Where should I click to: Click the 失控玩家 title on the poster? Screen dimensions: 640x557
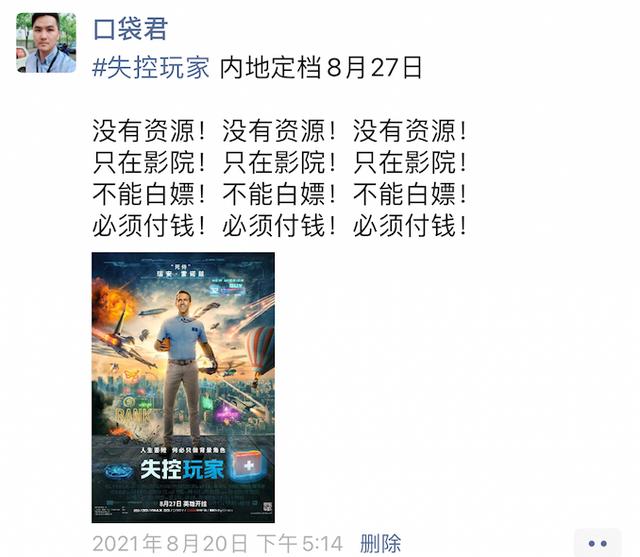(182, 469)
